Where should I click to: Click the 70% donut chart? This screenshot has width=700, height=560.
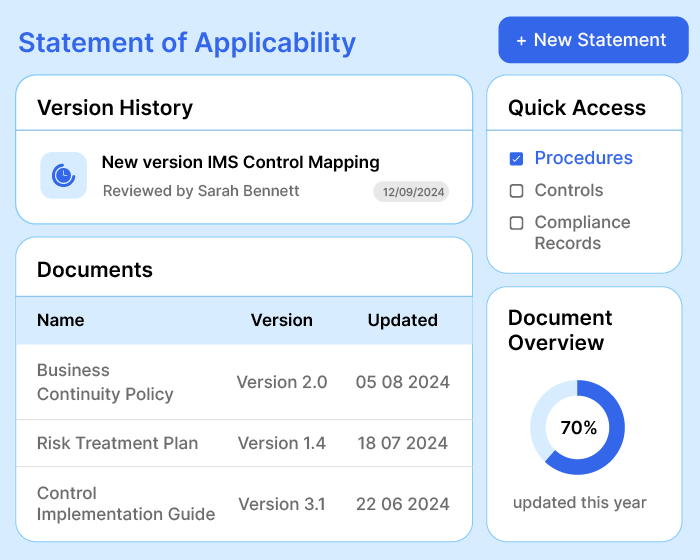point(578,428)
